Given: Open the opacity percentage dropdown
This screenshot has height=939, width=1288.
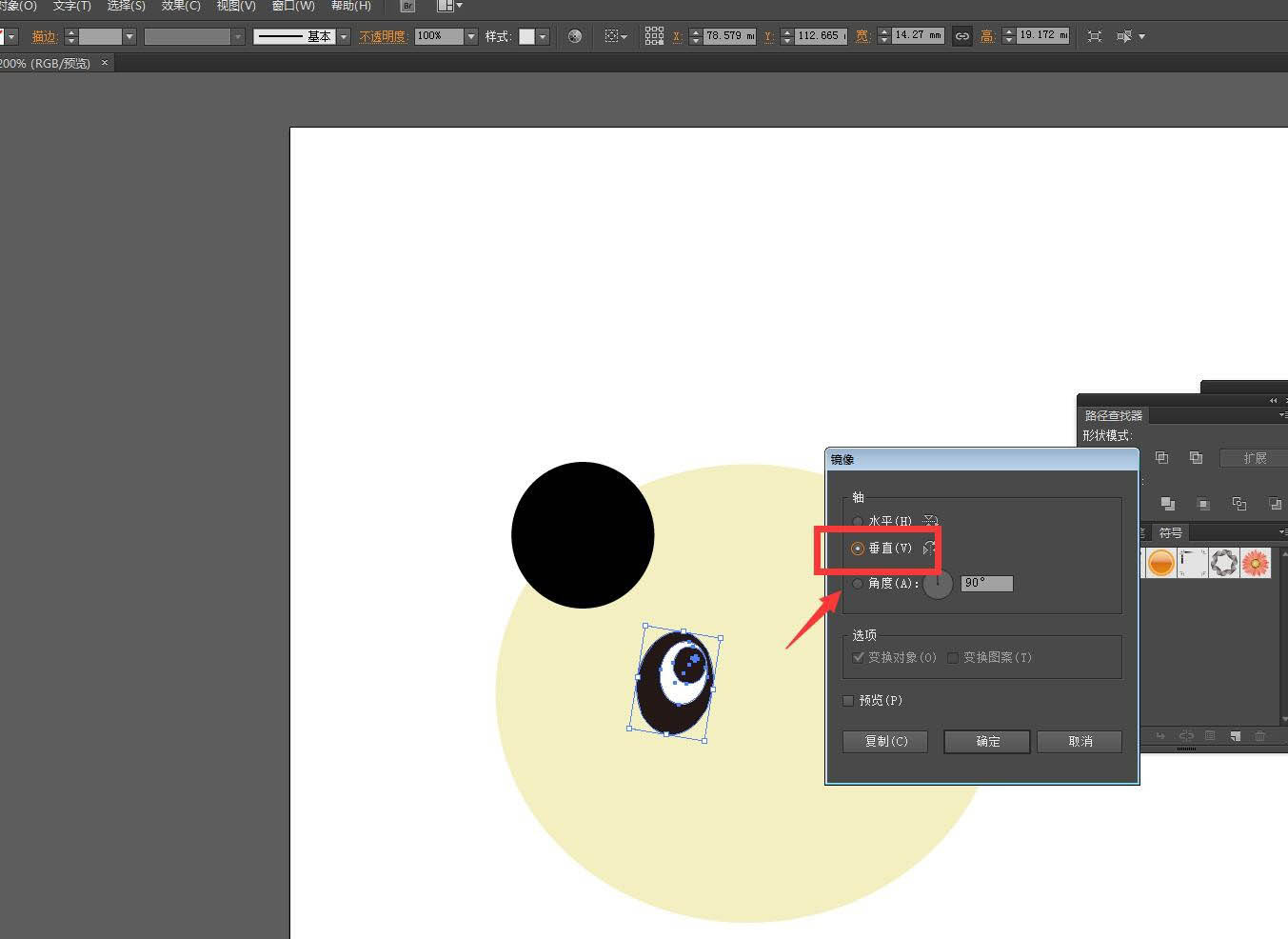Looking at the screenshot, I should click(x=470, y=36).
